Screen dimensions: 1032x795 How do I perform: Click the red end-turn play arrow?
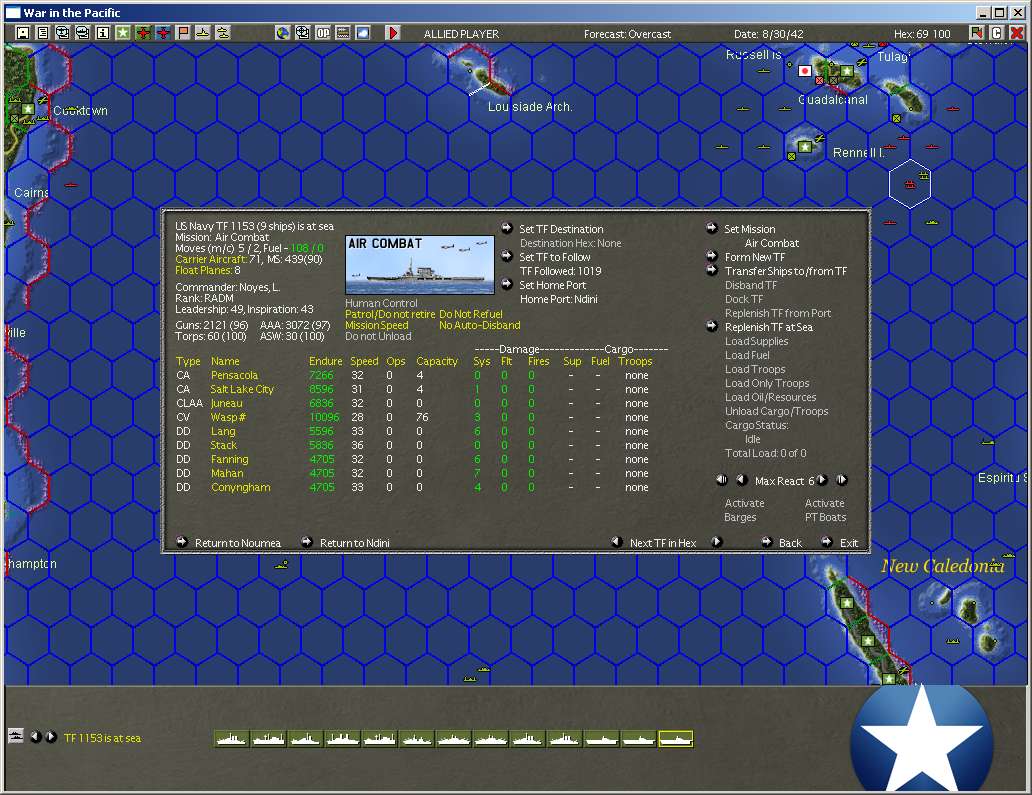coord(392,33)
